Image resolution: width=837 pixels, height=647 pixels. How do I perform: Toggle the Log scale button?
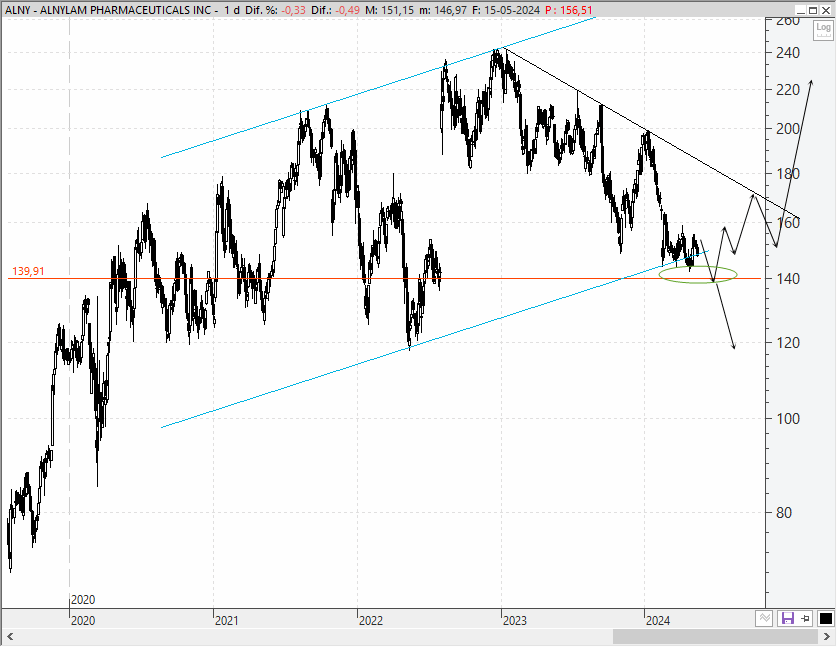coord(823,30)
